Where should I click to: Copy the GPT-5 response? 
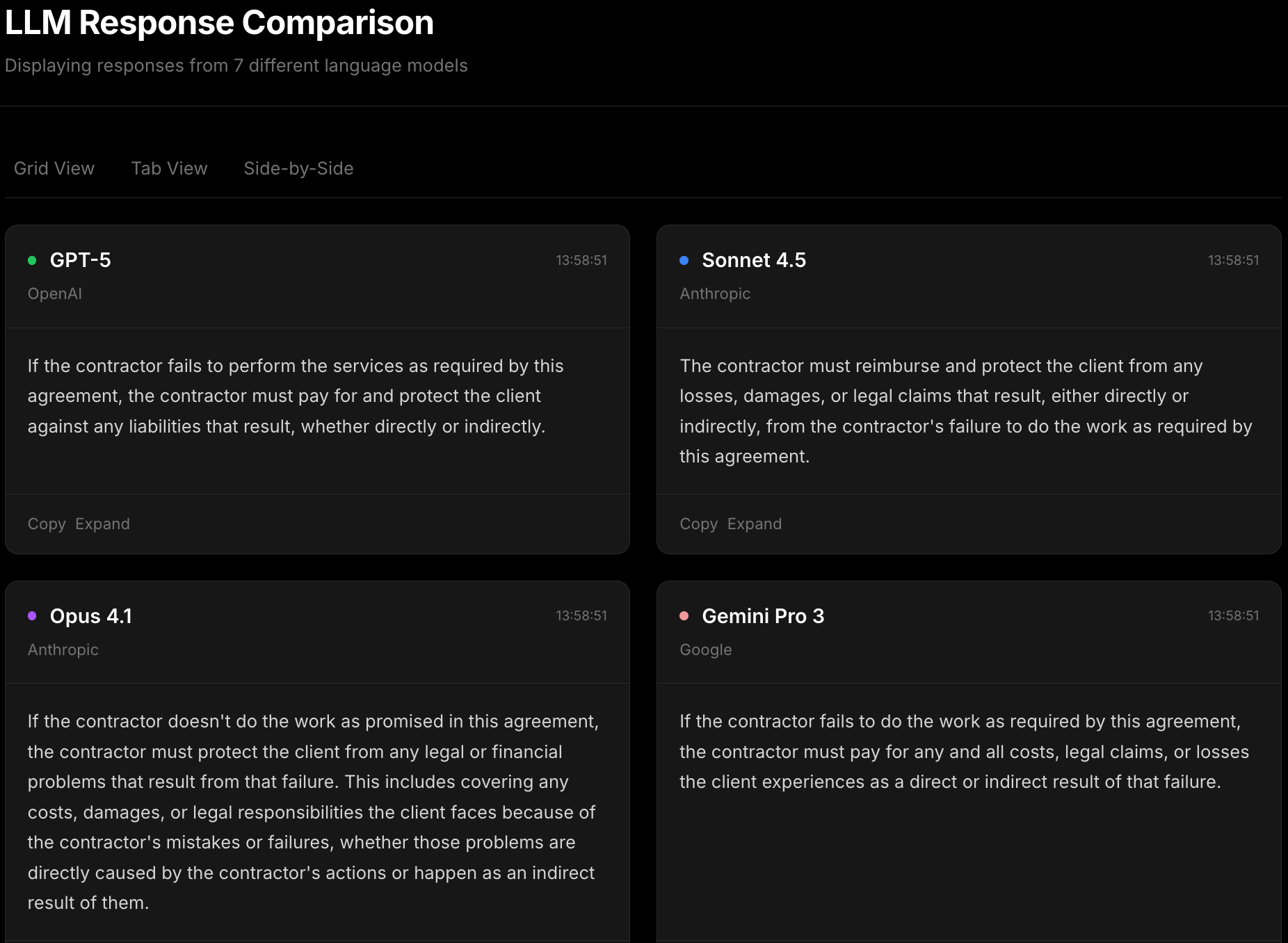(47, 524)
